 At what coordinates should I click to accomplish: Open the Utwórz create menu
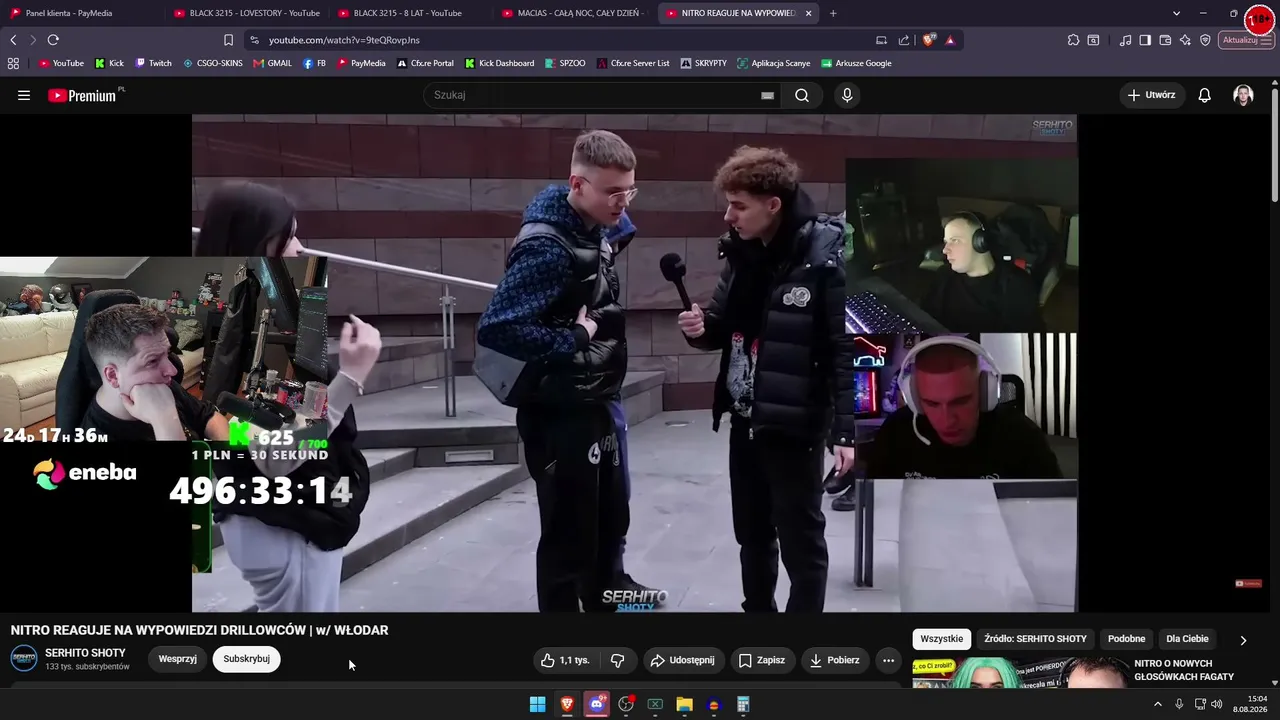(x=1152, y=95)
